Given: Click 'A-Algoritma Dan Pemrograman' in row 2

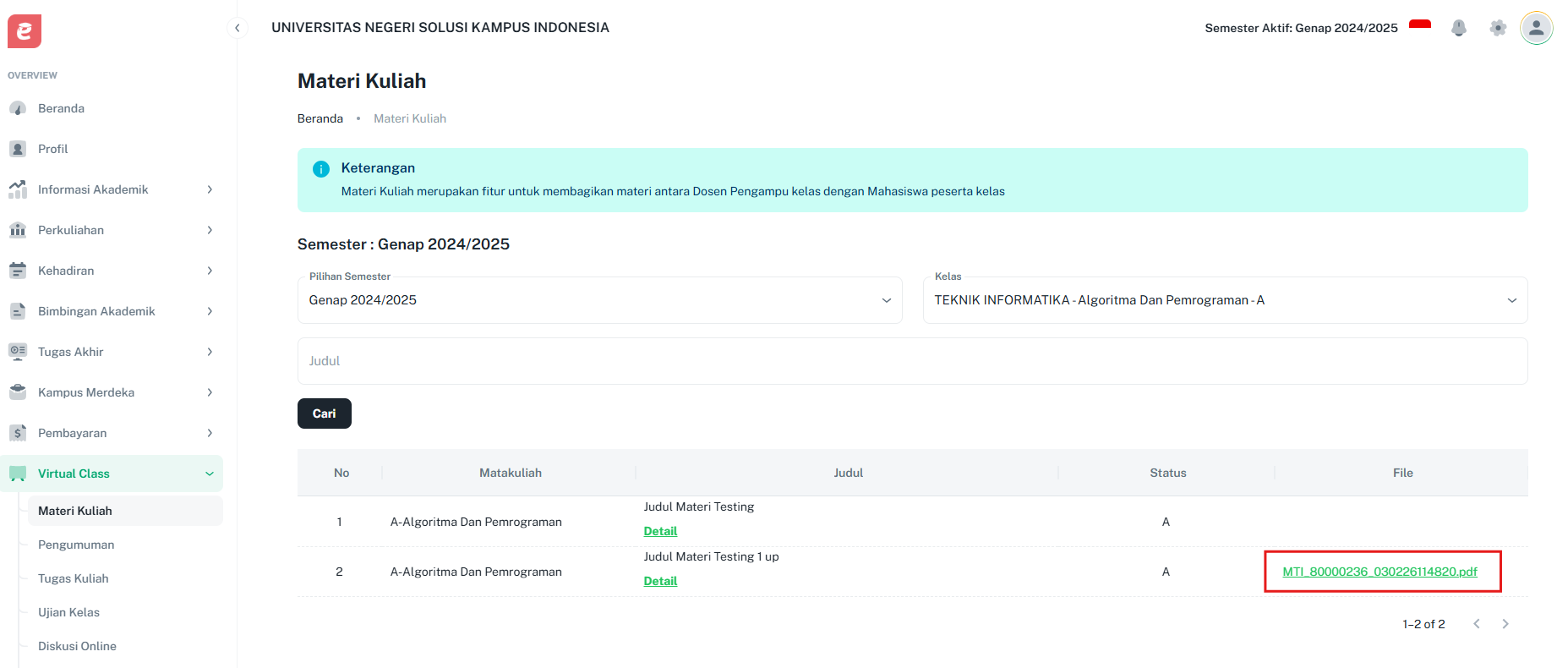Looking at the screenshot, I should [476, 572].
